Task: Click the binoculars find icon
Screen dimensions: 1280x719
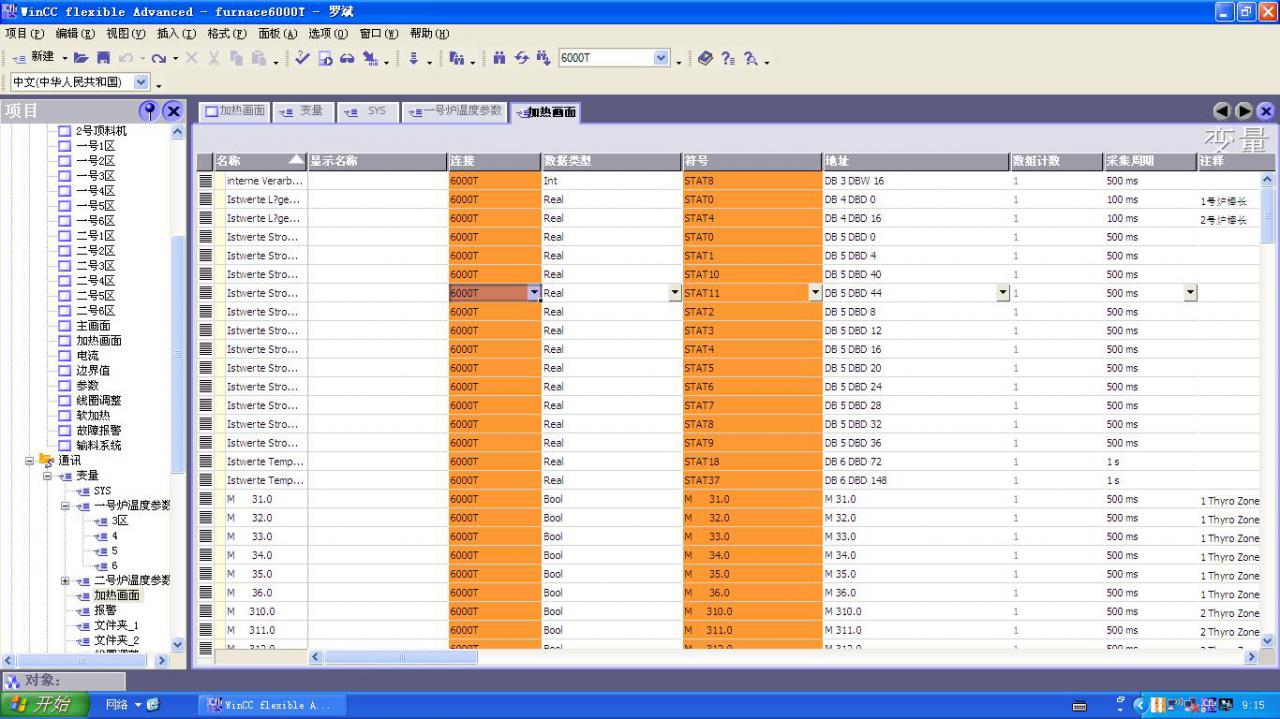Action: pyautogui.click(x=500, y=58)
